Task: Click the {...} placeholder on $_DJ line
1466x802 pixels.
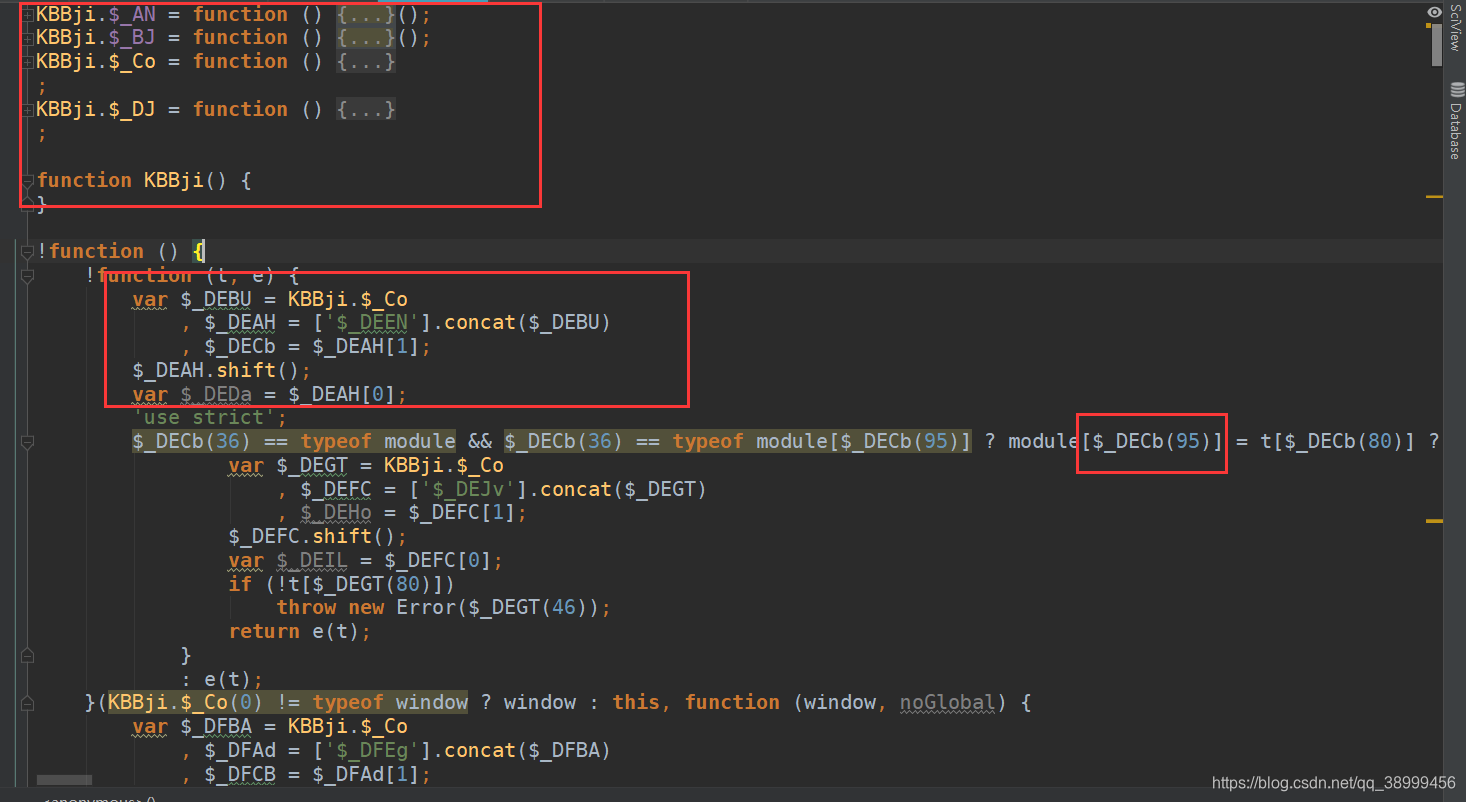Action: (366, 110)
